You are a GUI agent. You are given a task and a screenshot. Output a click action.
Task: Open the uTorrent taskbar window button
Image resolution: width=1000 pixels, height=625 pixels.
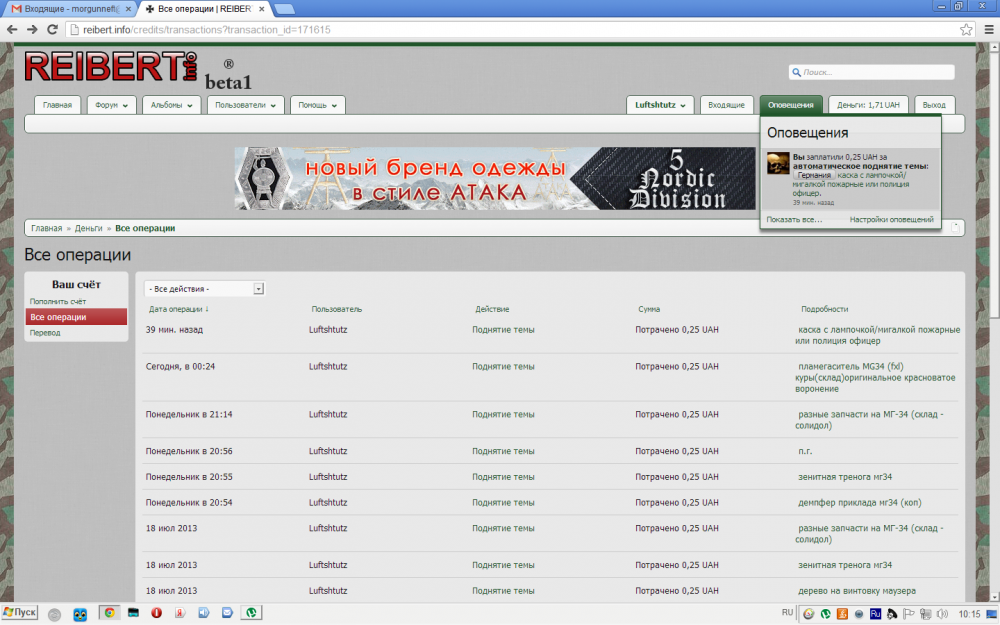(251, 613)
